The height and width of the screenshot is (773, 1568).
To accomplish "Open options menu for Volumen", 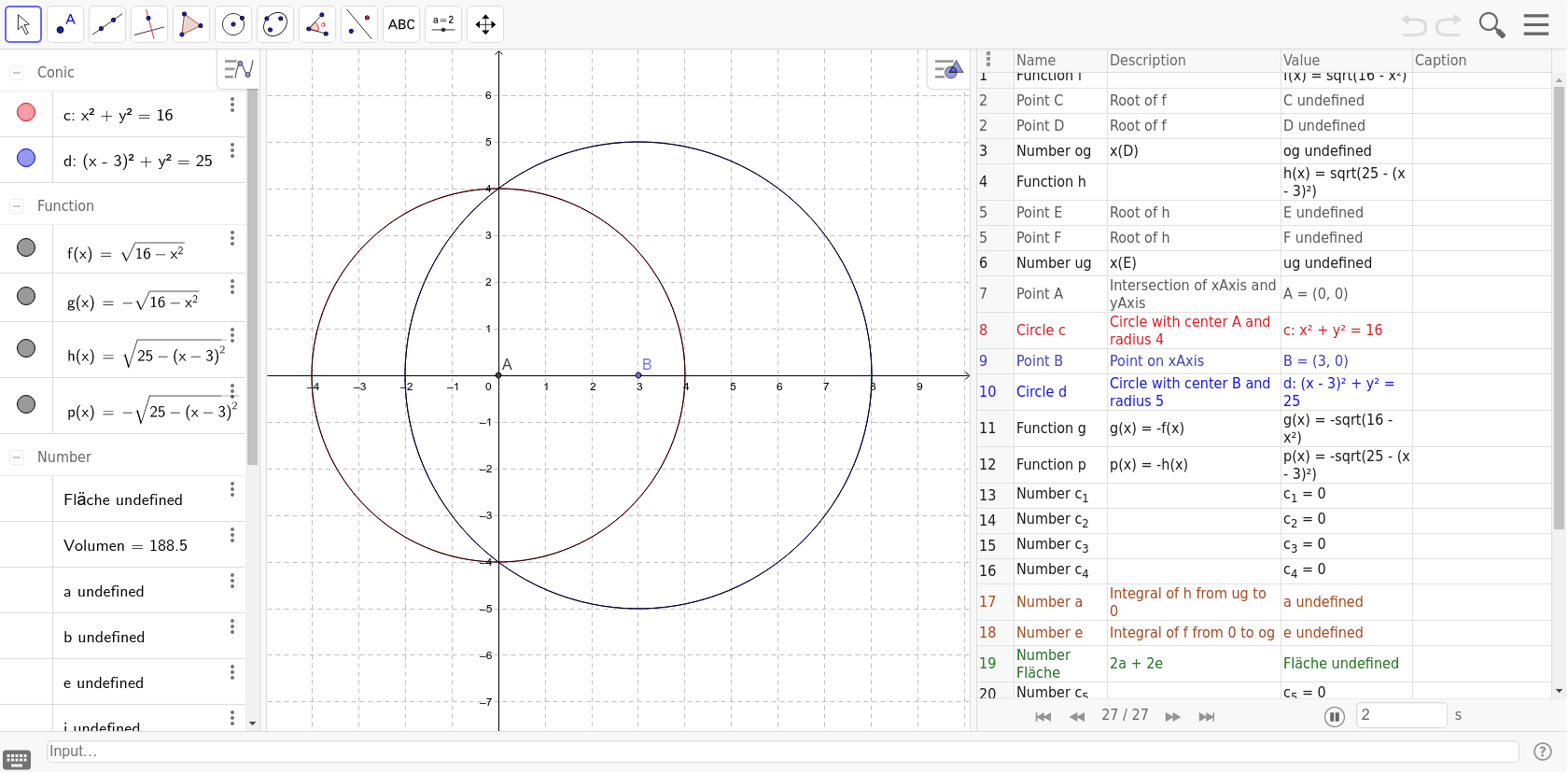I will [232, 535].
